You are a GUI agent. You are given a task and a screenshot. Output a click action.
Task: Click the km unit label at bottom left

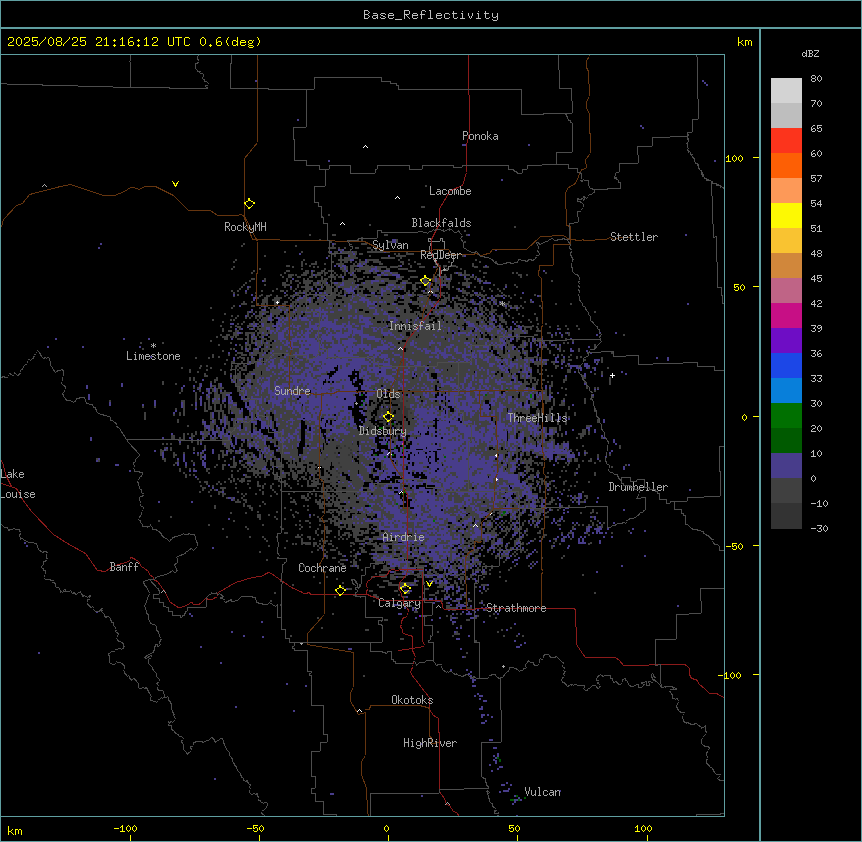coord(15,830)
